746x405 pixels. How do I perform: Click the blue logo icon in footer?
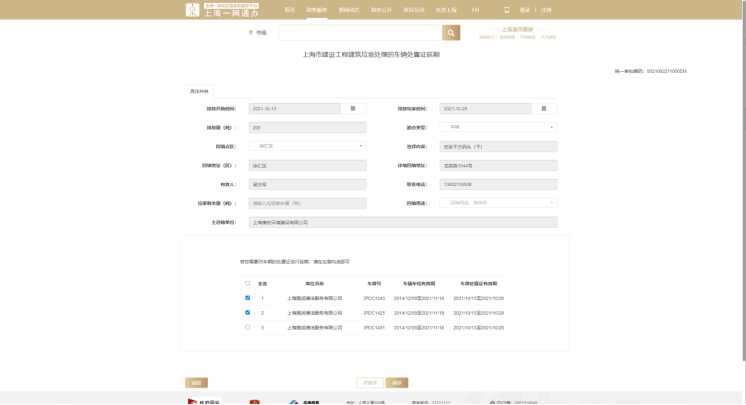(294, 403)
